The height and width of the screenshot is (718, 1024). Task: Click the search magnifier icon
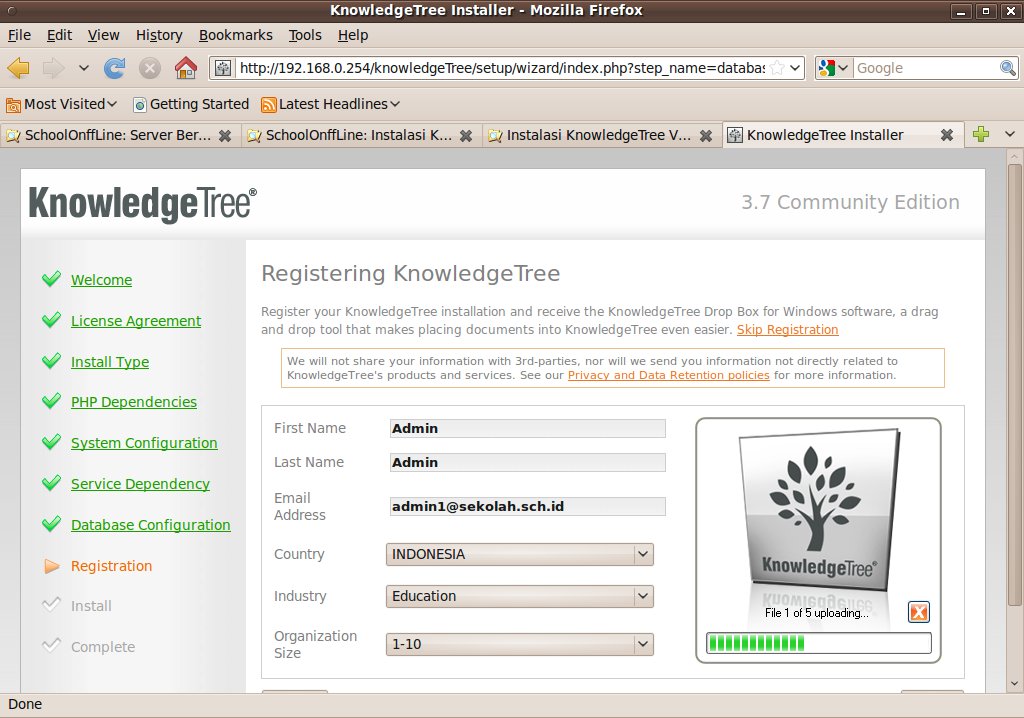tap(1008, 68)
